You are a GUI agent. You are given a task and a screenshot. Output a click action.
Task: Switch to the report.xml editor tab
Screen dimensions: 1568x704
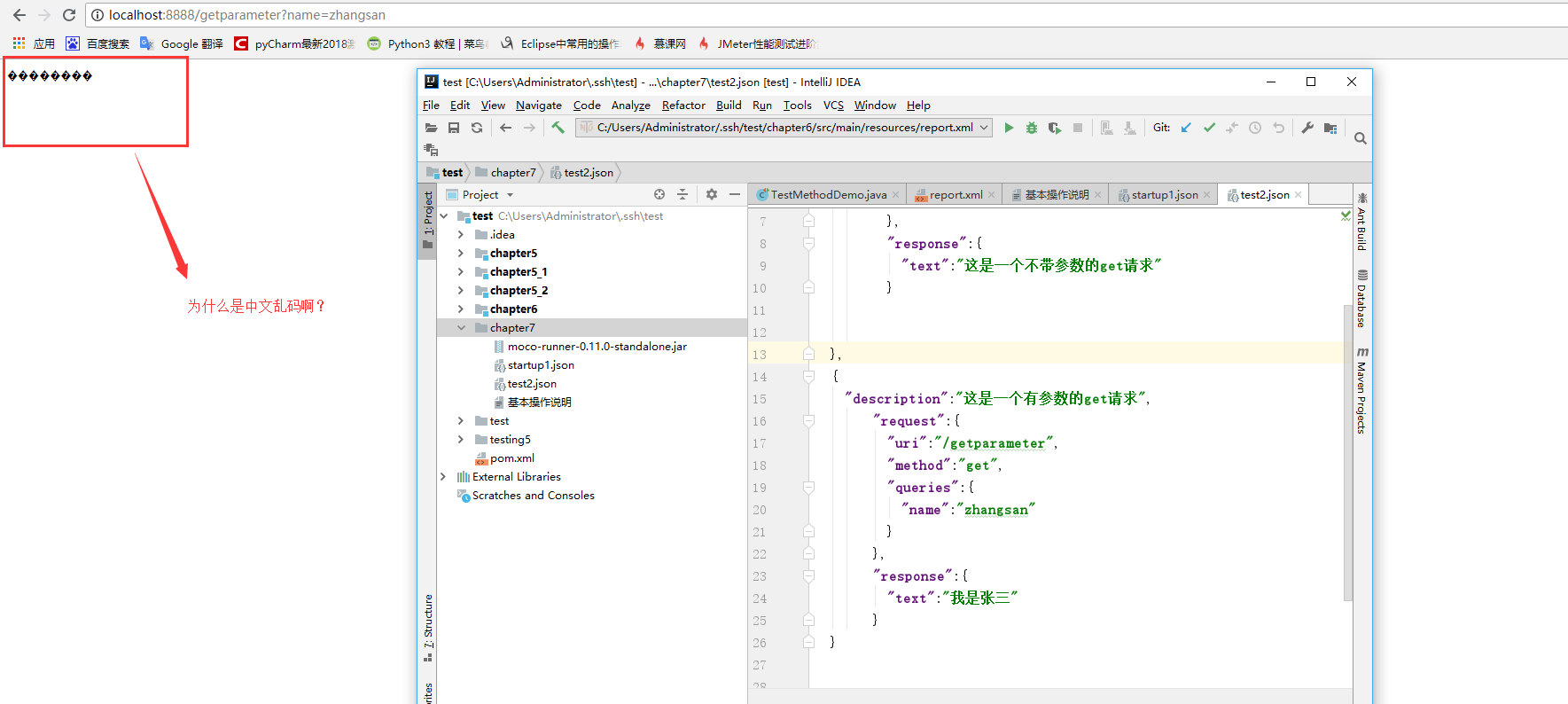pyautogui.click(x=956, y=195)
